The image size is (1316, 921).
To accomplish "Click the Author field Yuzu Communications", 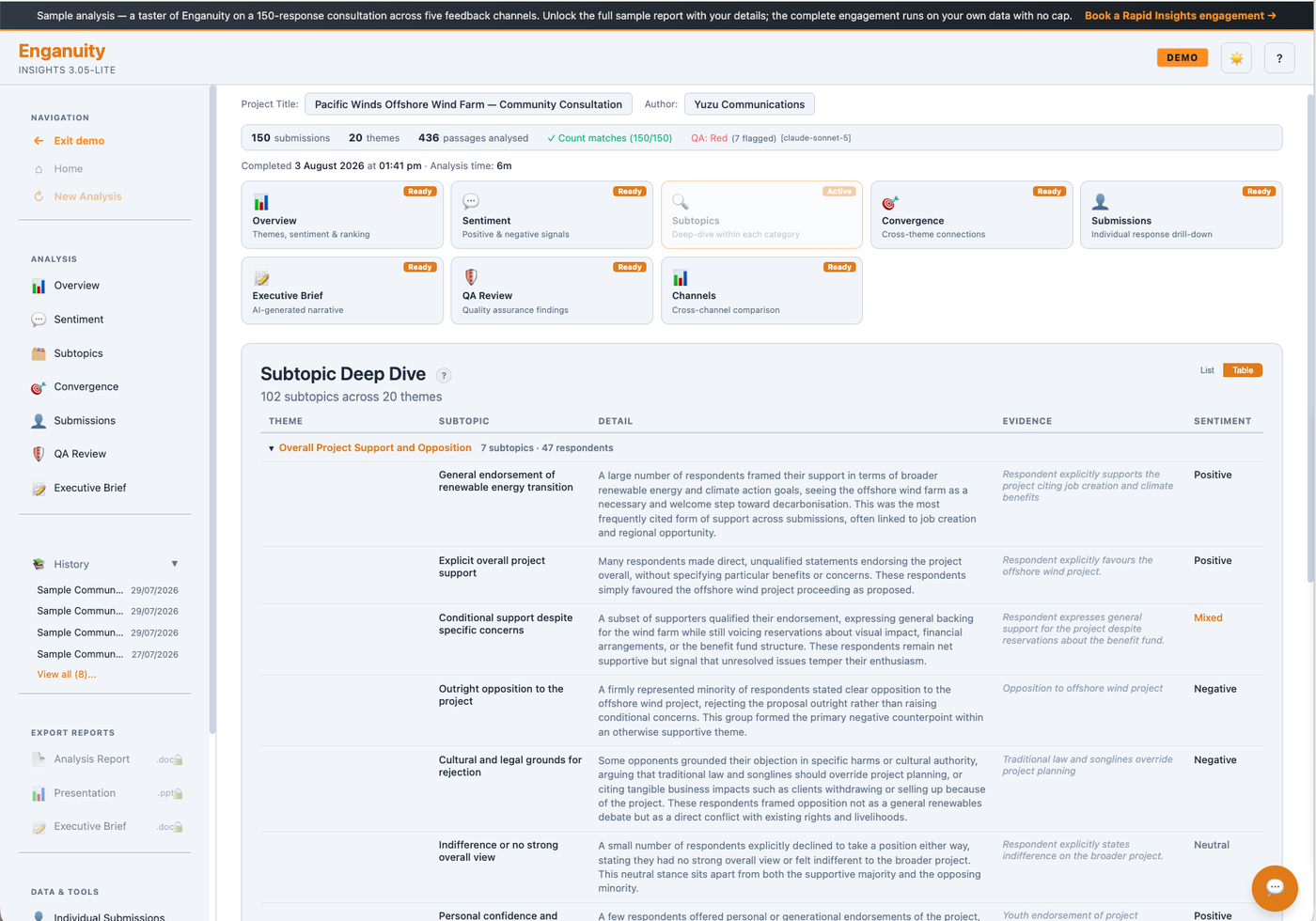I will pos(749,104).
